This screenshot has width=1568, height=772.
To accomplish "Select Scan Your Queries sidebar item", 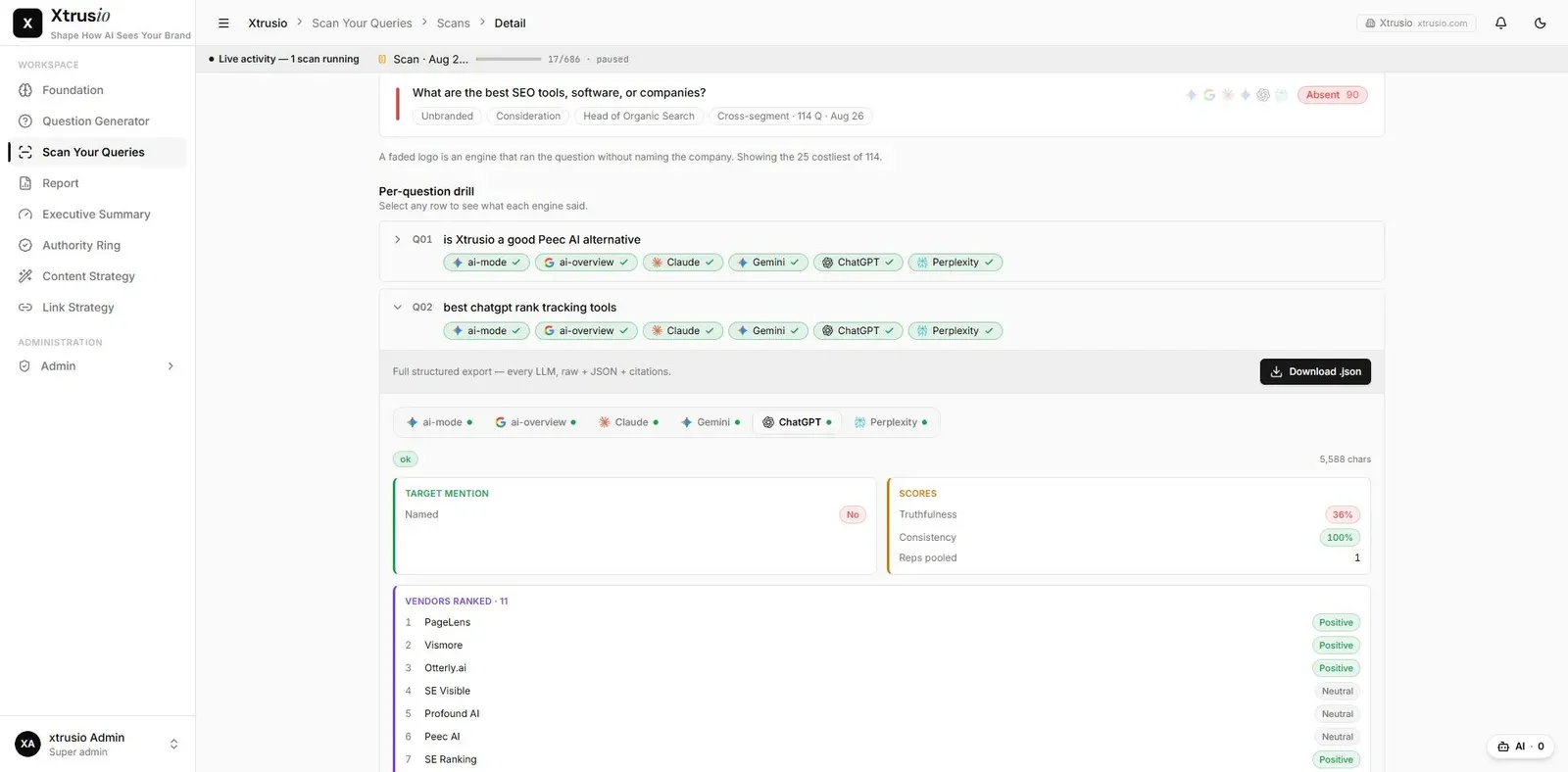I will 97,152.
